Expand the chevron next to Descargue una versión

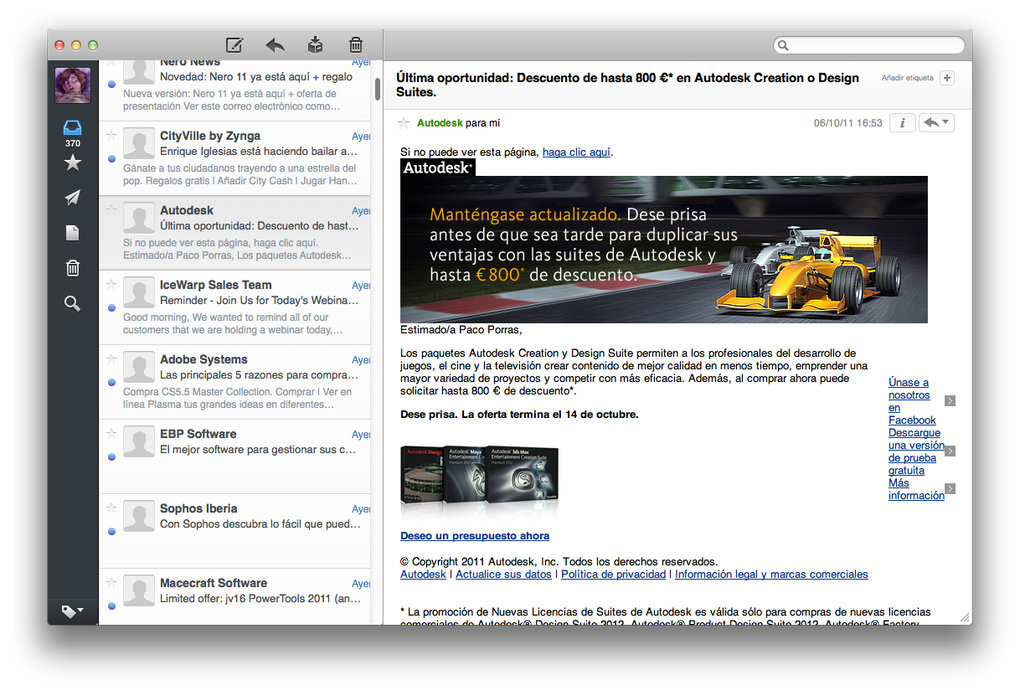(x=950, y=451)
